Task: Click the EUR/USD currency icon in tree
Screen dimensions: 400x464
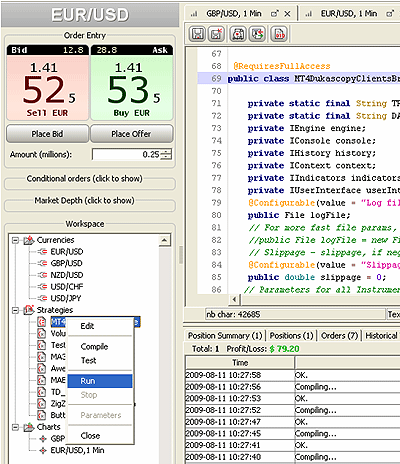Action: tap(42, 252)
